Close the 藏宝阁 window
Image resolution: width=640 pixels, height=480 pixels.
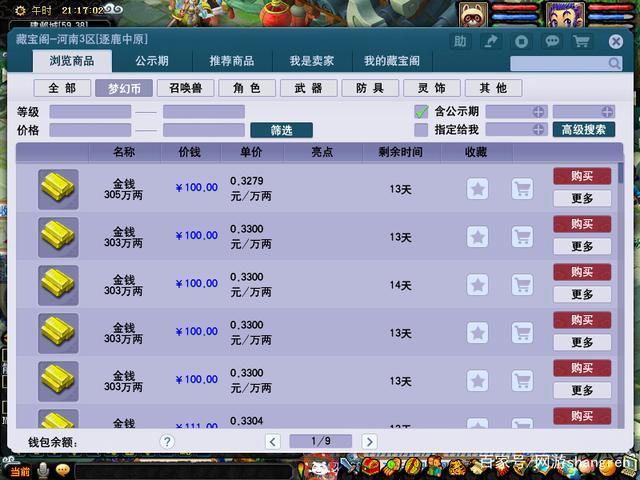[616, 42]
